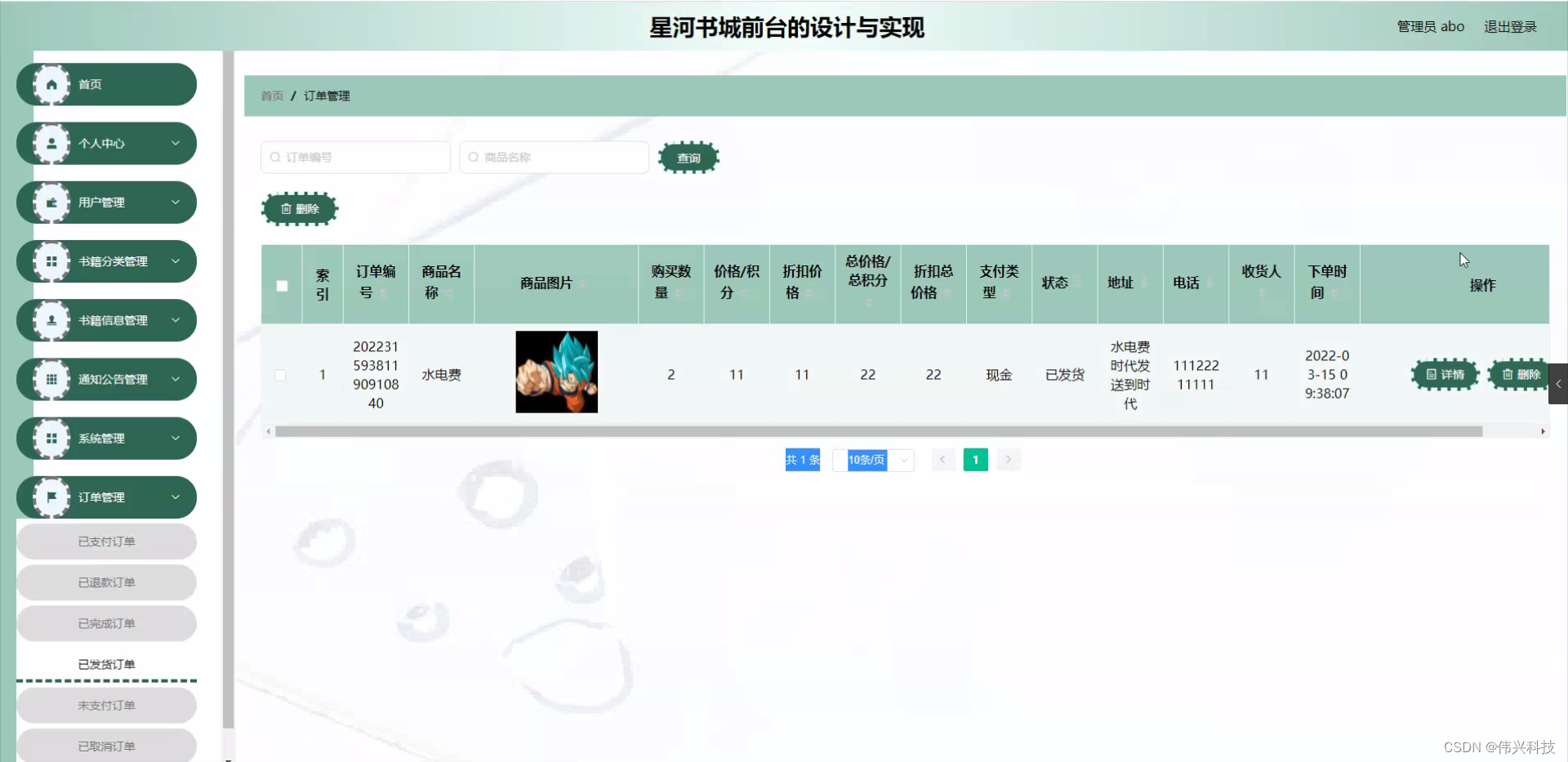Click the 商品名称 search input field
This screenshot has width=1568, height=762.
[554, 157]
